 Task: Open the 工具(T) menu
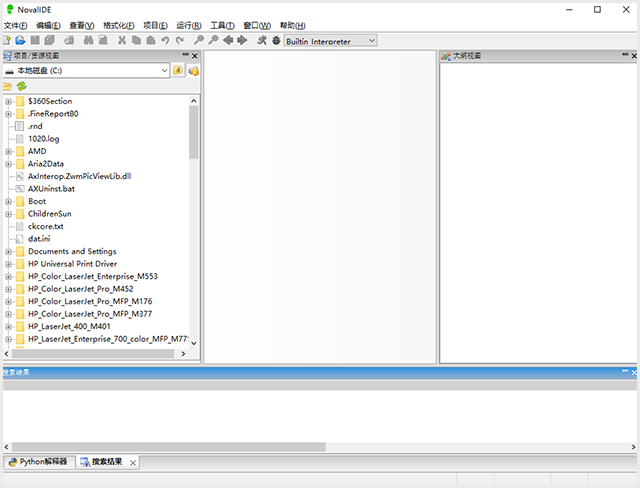tap(222, 25)
